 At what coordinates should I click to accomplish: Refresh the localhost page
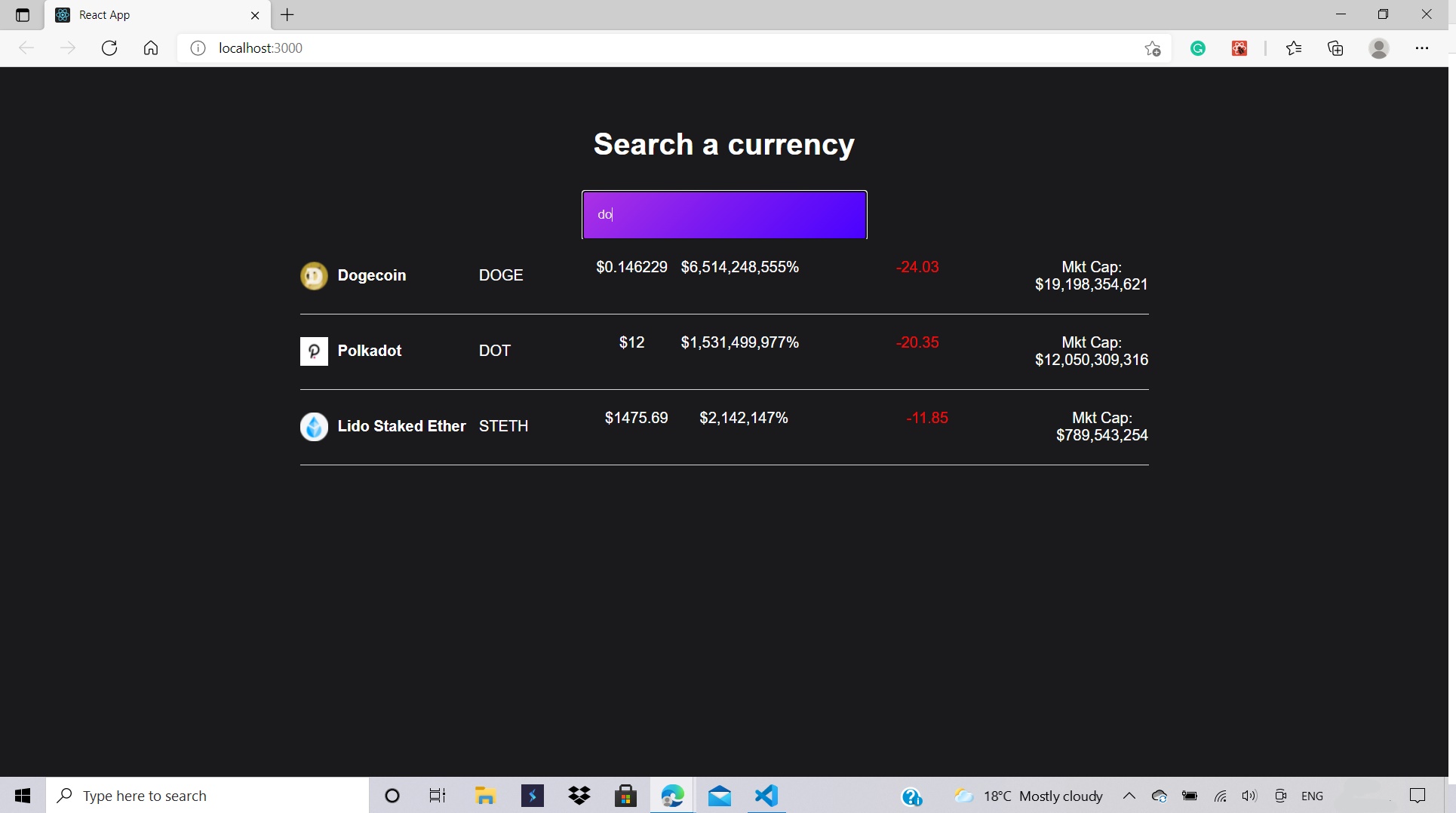tap(109, 48)
